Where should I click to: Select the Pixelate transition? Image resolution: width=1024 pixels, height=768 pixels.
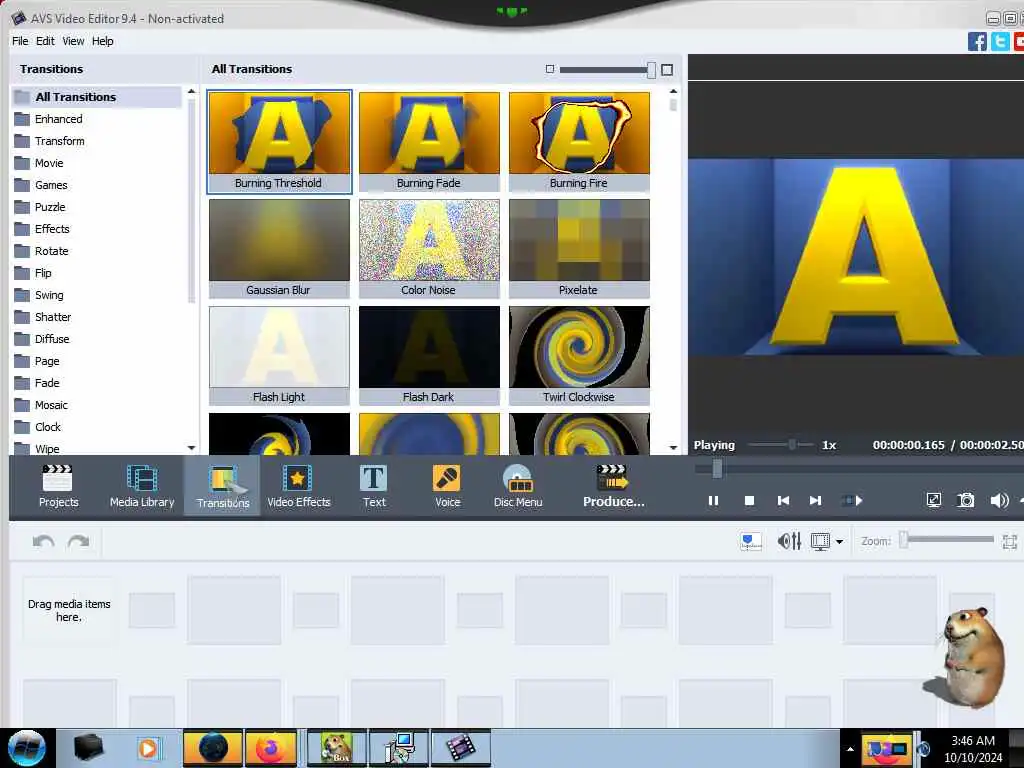tap(579, 249)
